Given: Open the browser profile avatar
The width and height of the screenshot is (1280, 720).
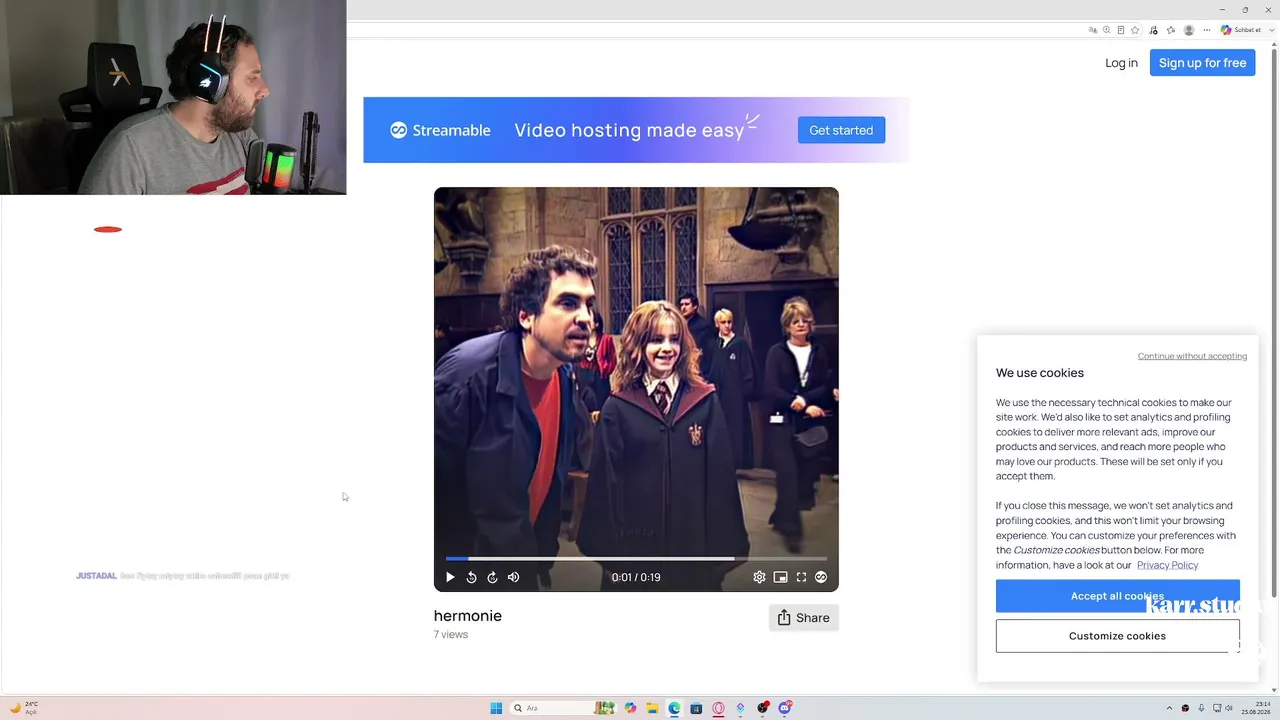Looking at the screenshot, I should pyautogui.click(x=1189, y=30).
